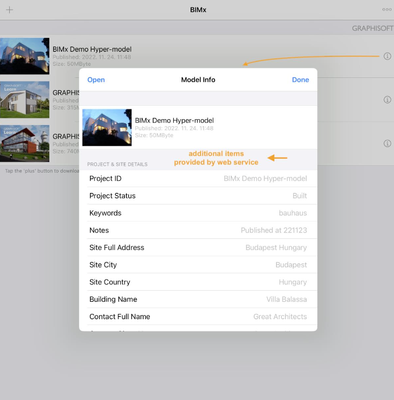Tap the plus icon to add model
This screenshot has height=400, width=394.
(9, 10)
